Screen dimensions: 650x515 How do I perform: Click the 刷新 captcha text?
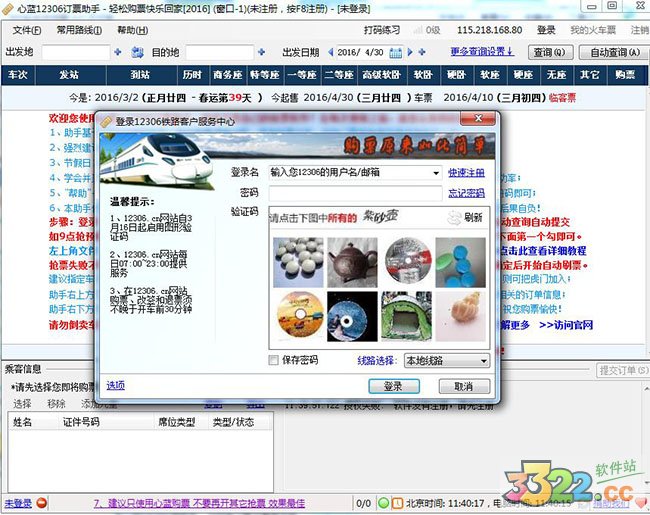(x=473, y=217)
